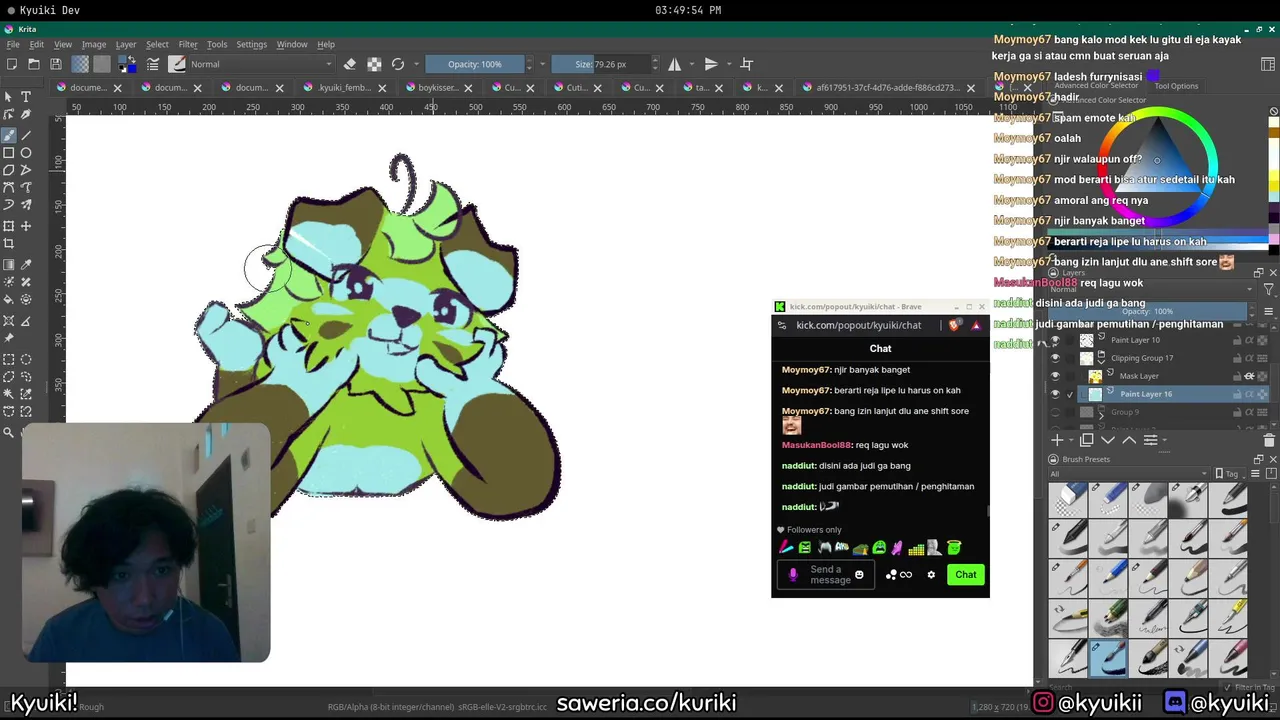Open the layer filter funnel menu

pos(1269,289)
